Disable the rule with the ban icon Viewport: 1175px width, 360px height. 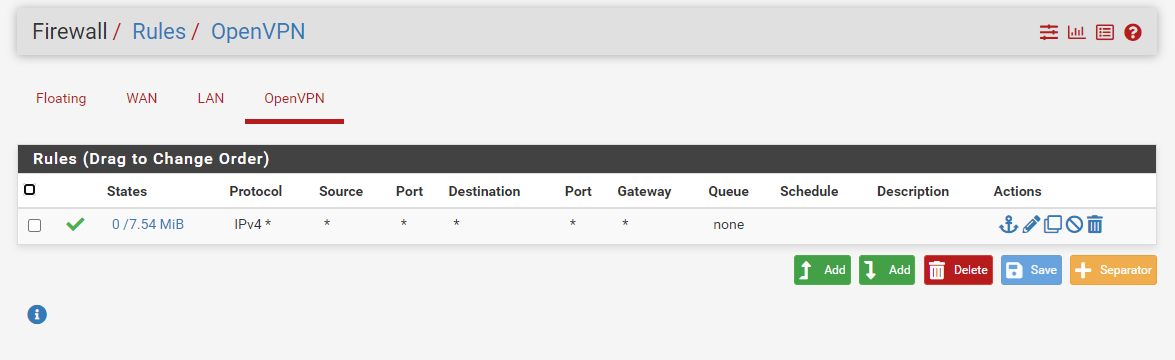coord(1074,224)
